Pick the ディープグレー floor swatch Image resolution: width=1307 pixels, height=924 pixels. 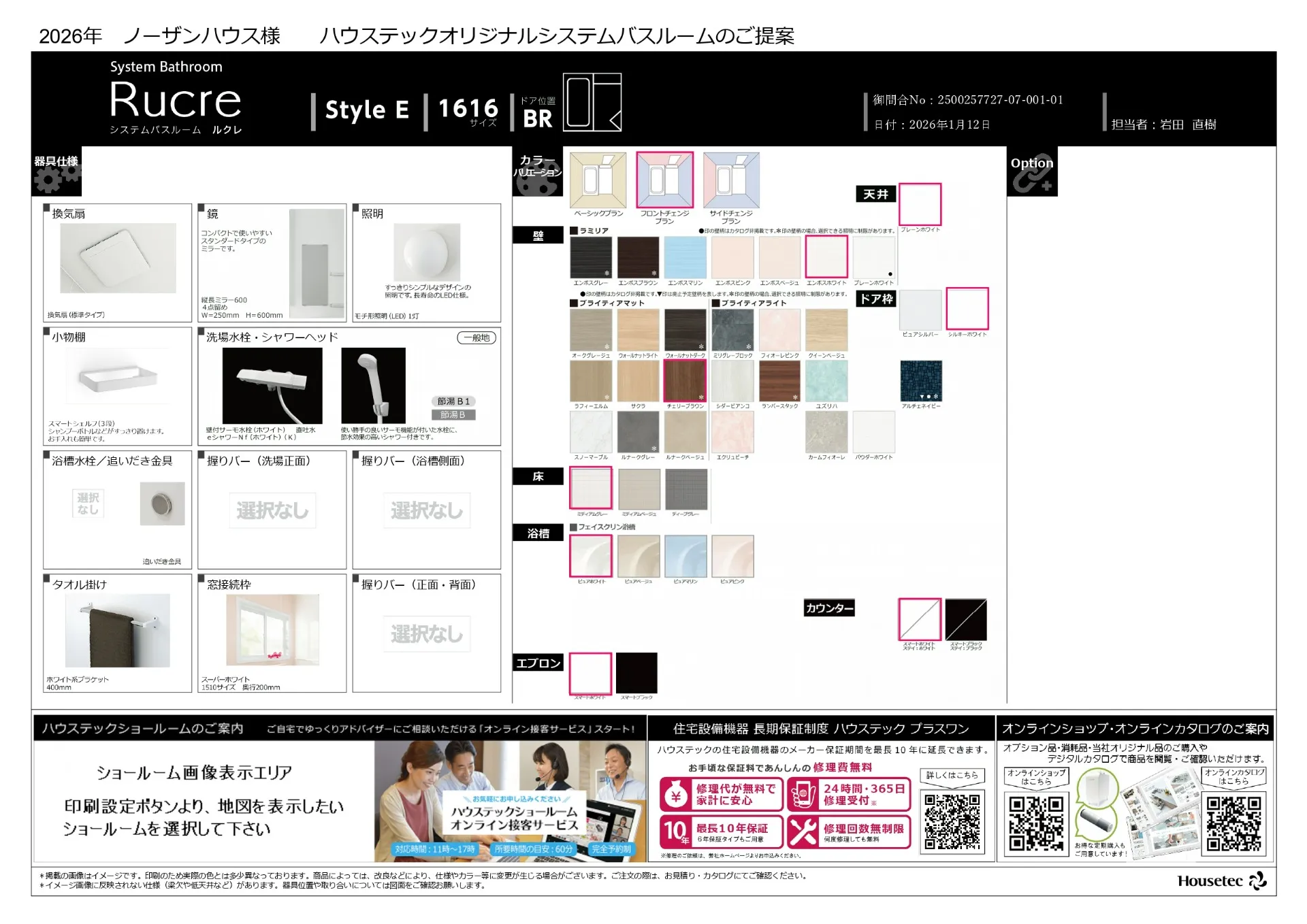click(x=686, y=489)
